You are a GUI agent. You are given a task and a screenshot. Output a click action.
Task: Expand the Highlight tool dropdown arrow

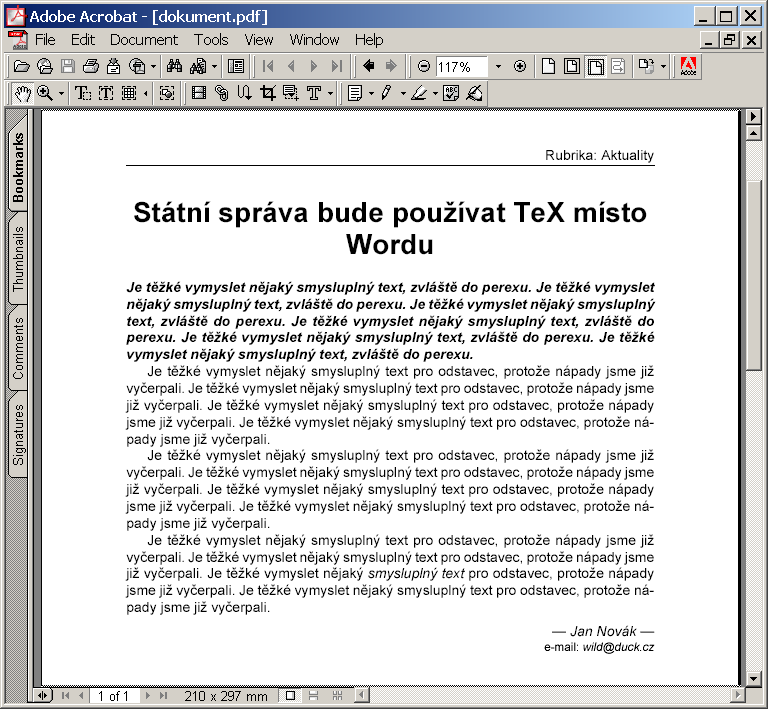(435, 93)
